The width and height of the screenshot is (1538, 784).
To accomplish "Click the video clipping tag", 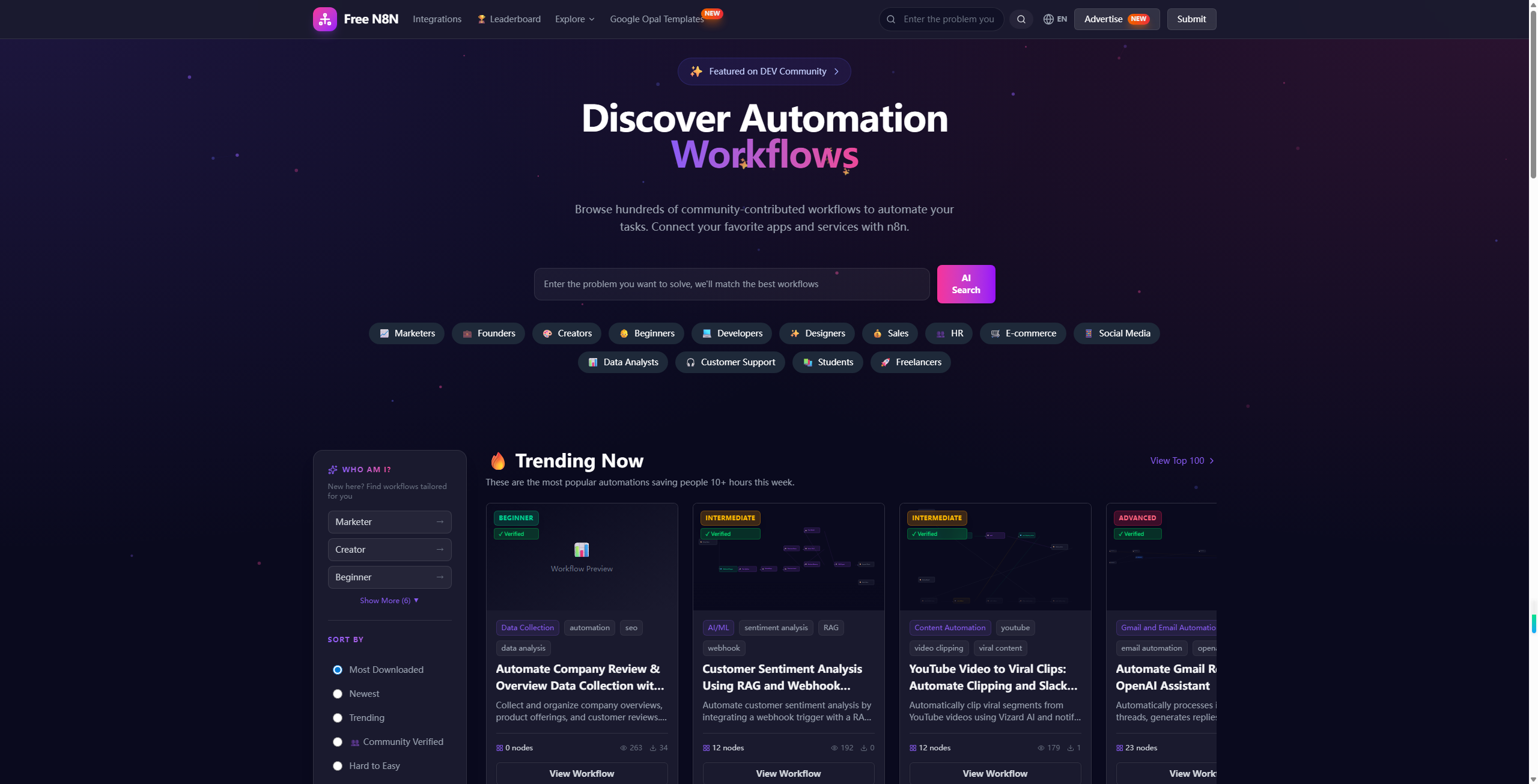I will (x=939, y=648).
